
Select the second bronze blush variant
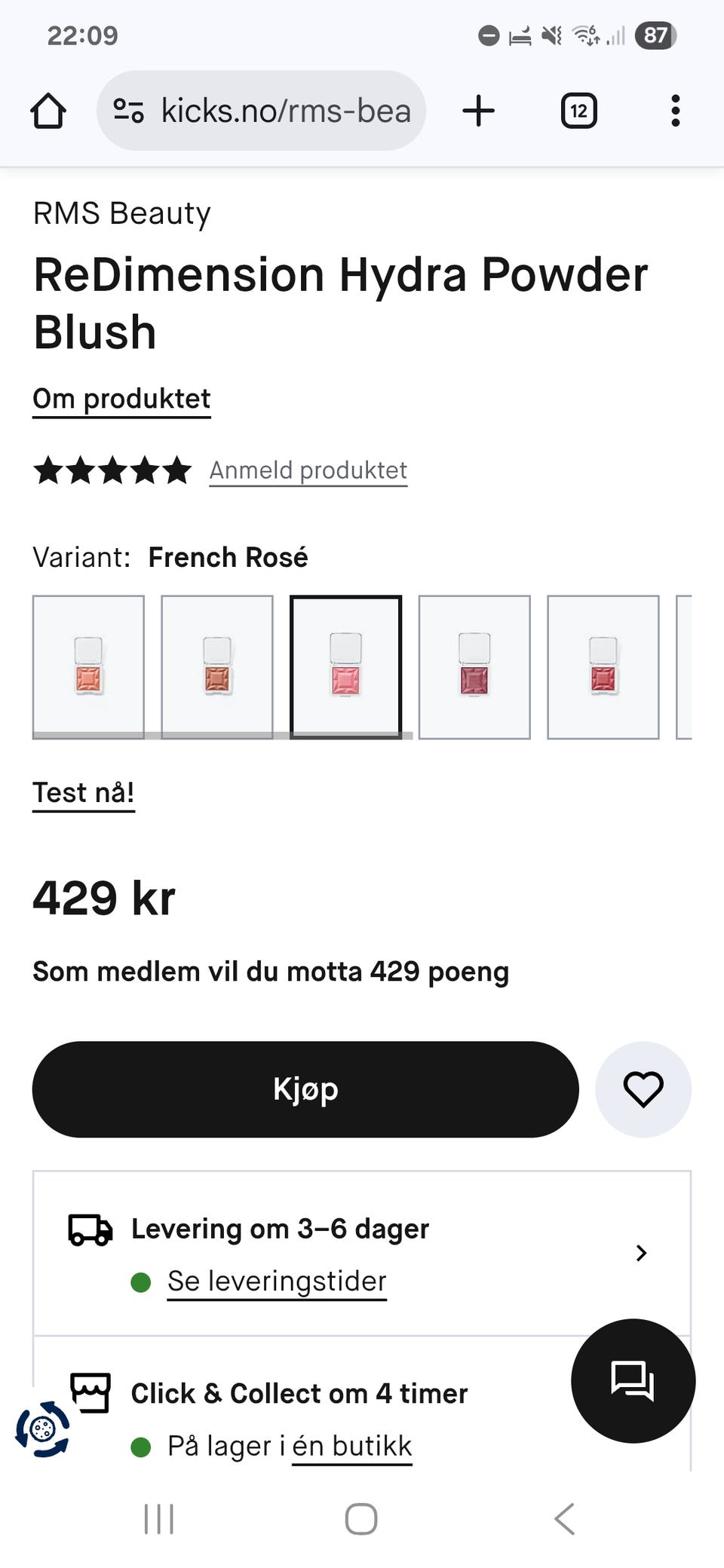[217, 666]
